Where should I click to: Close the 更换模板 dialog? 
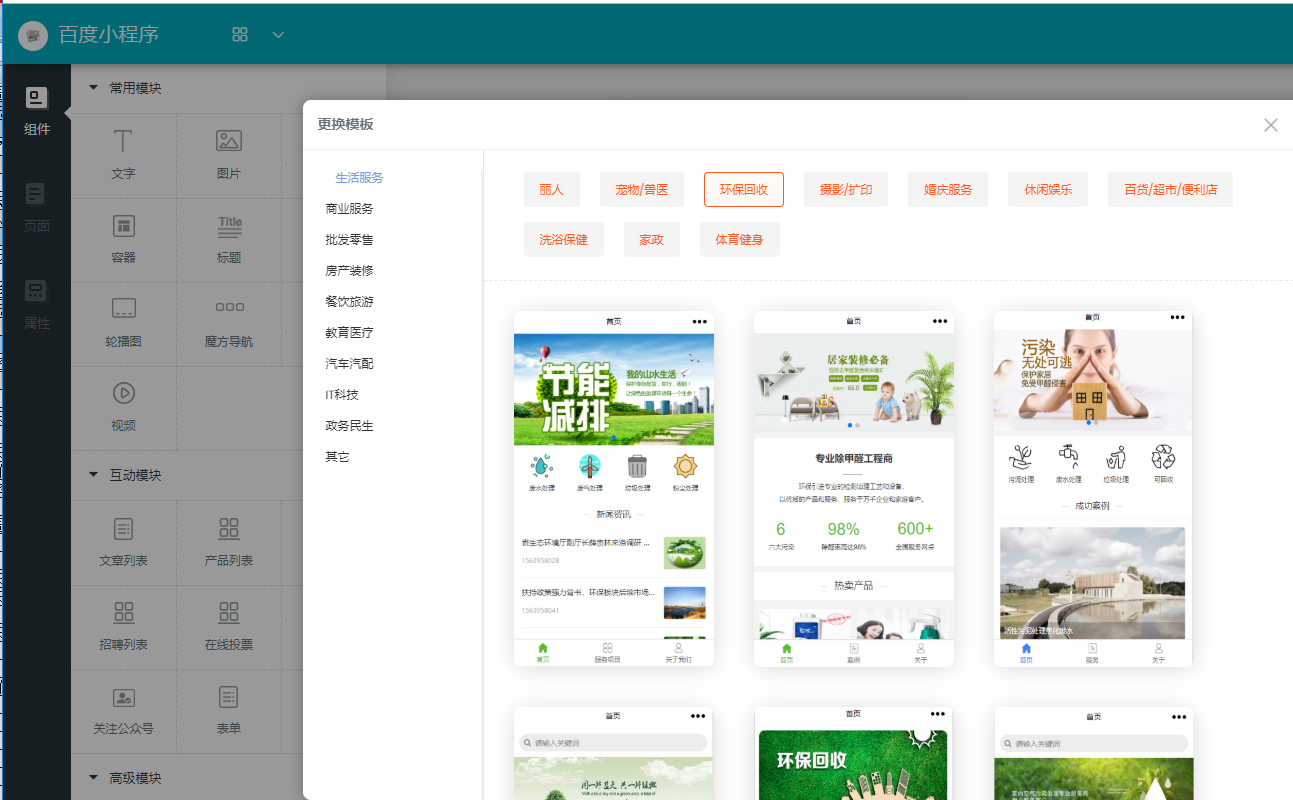point(1270,125)
